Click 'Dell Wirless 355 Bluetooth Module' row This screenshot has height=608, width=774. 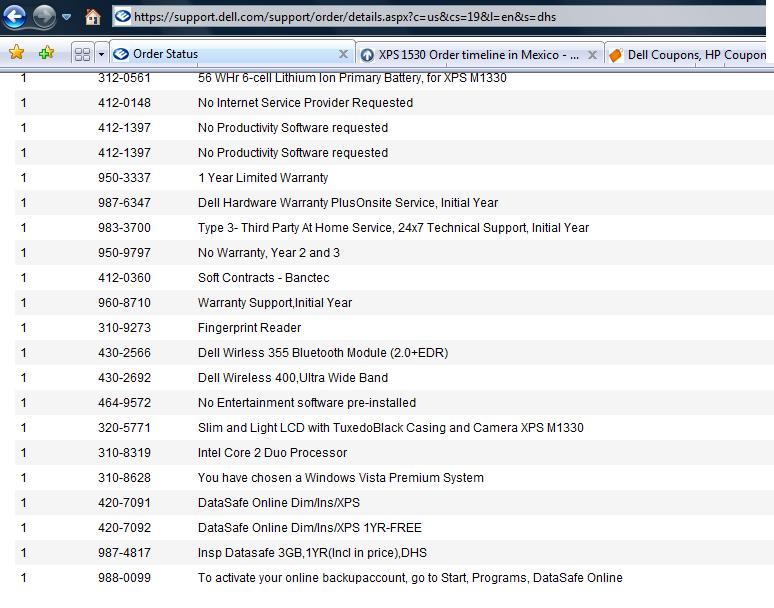click(394, 353)
